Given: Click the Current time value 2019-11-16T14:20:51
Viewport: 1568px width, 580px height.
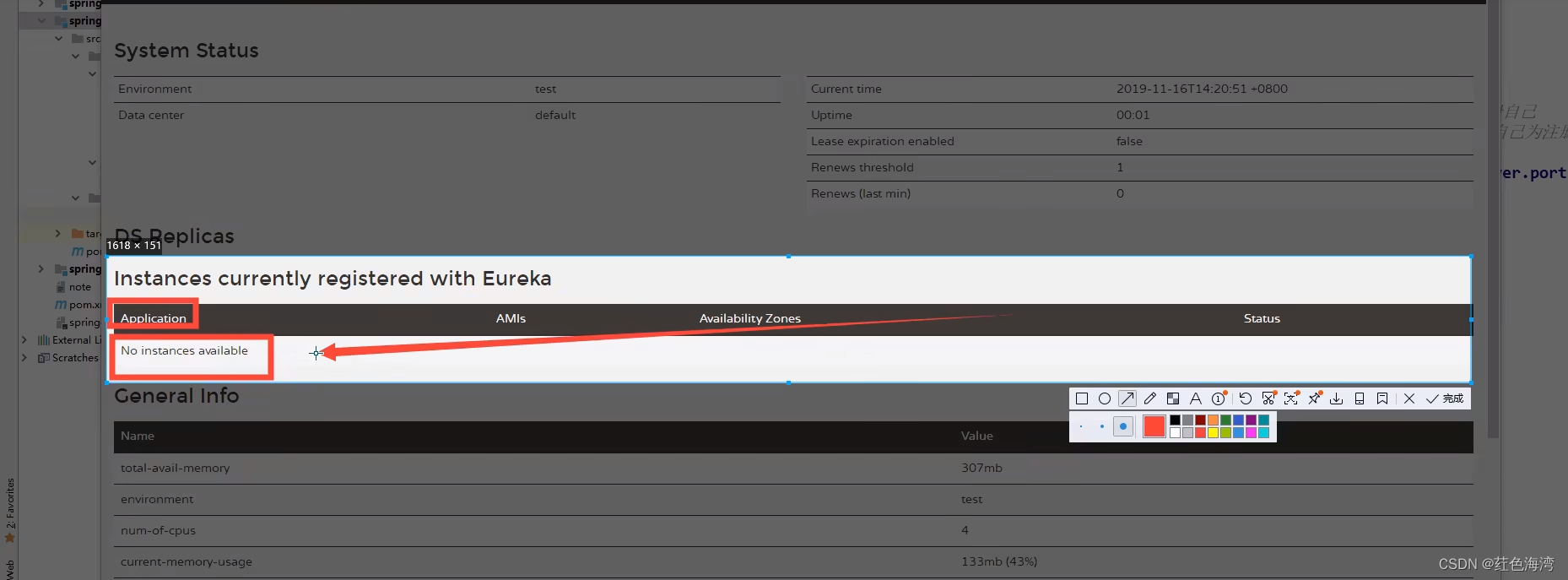Looking at the screenshot, I should coord(1202,89).
